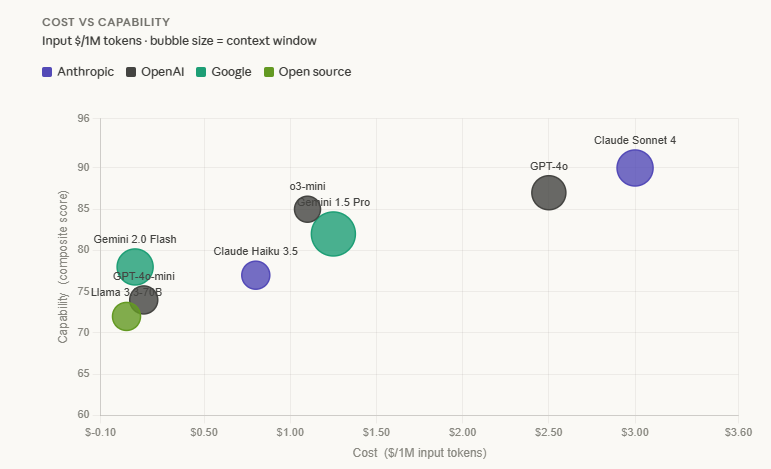Click the Cost vs Capability heading
Viewport: 771px width, 469px height.
point(106,21)
